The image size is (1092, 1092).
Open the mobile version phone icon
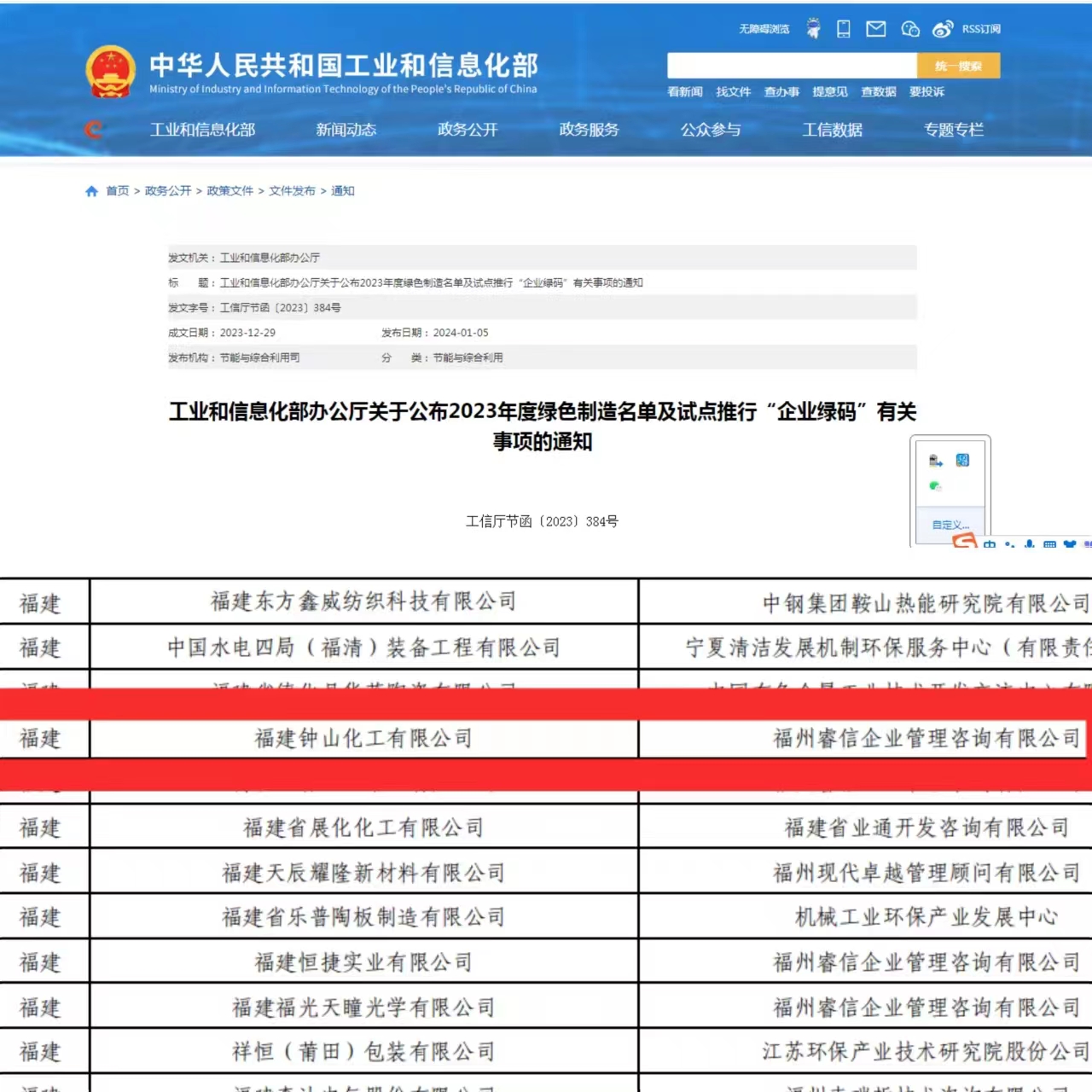844,29
